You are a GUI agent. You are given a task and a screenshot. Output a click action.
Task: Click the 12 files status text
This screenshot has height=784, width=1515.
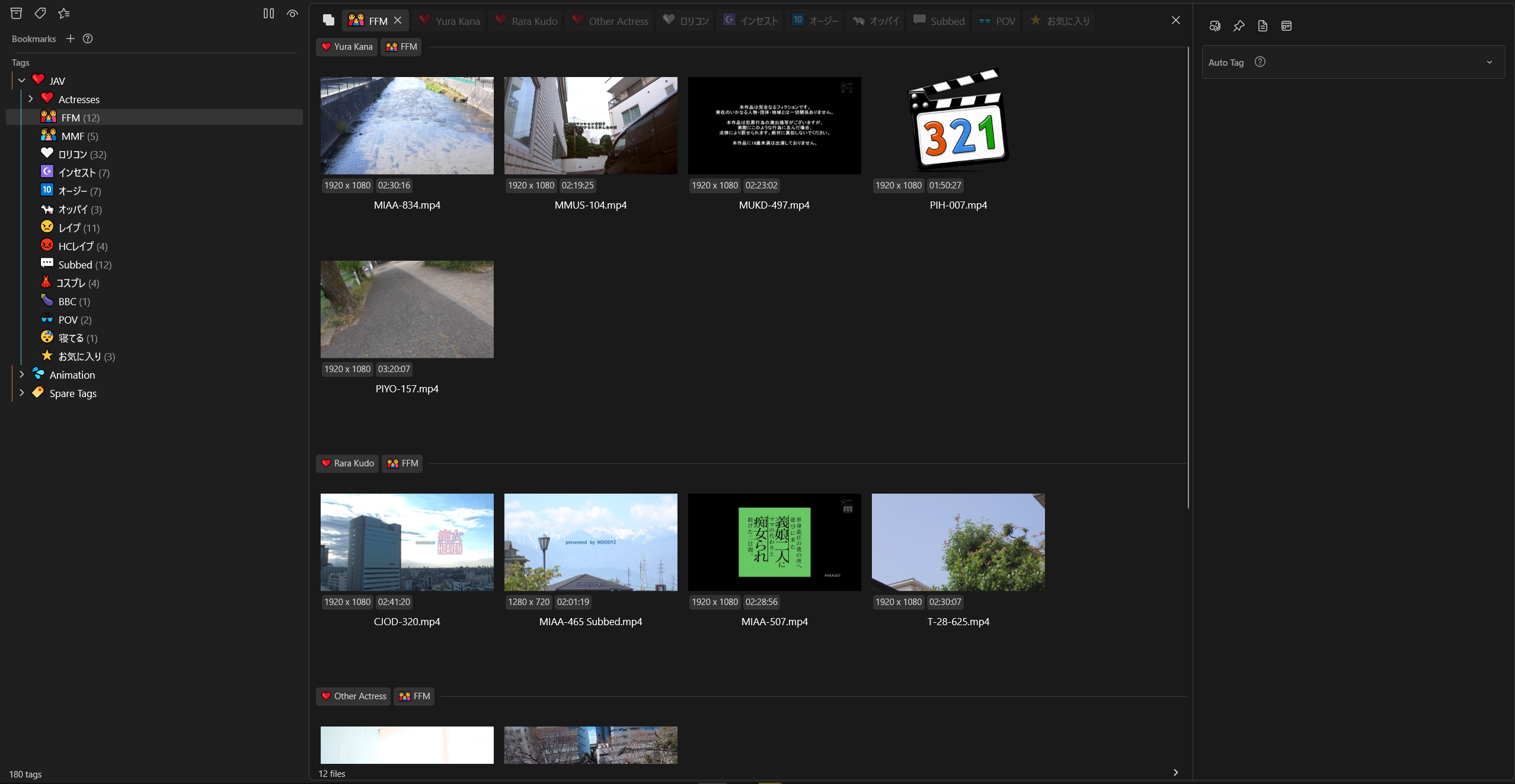(332, 773)
